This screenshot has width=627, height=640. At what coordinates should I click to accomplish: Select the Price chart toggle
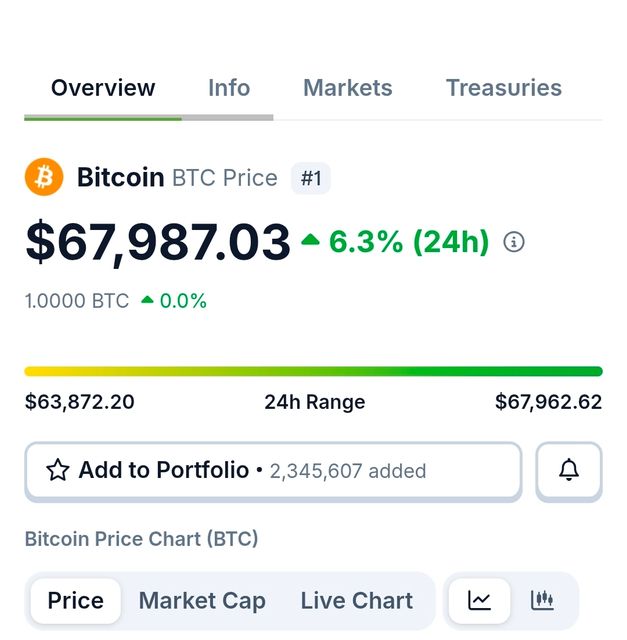point(75,601)
